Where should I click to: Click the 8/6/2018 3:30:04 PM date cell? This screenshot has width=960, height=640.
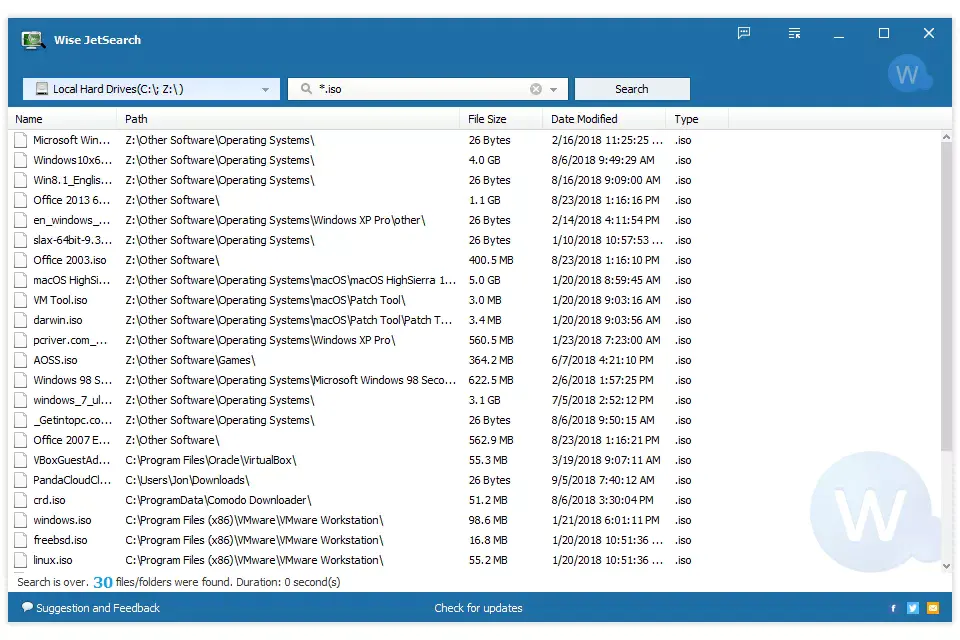(x=602, y=500)
